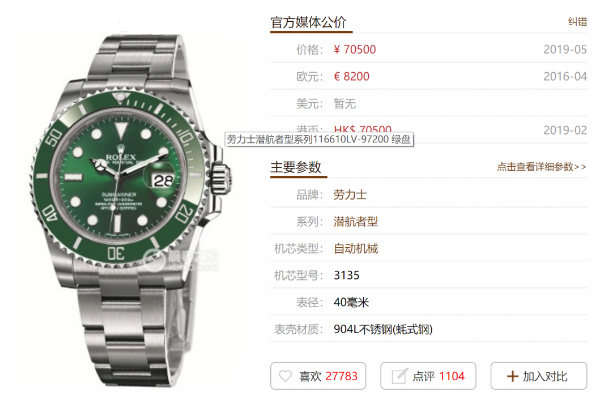Click the 3135 movement model value

(346, 275)
